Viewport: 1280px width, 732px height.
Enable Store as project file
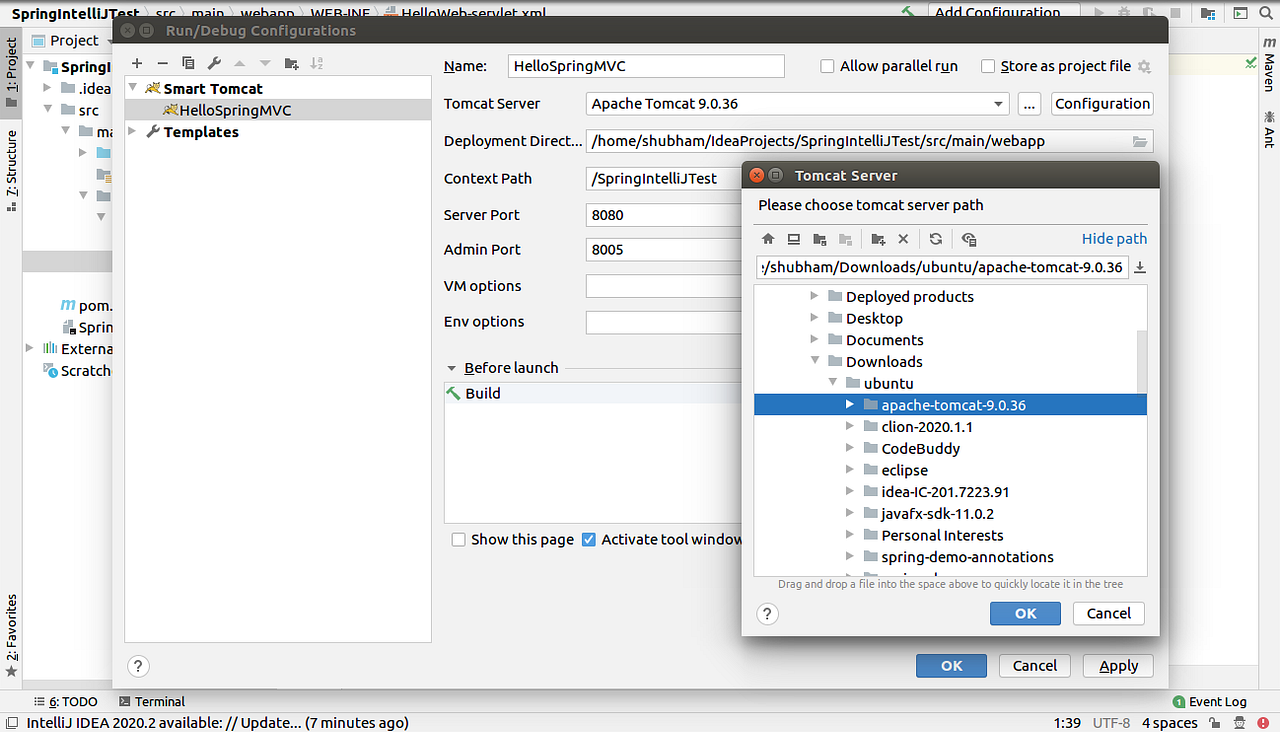pyautogui.click(x=989, y=66)
